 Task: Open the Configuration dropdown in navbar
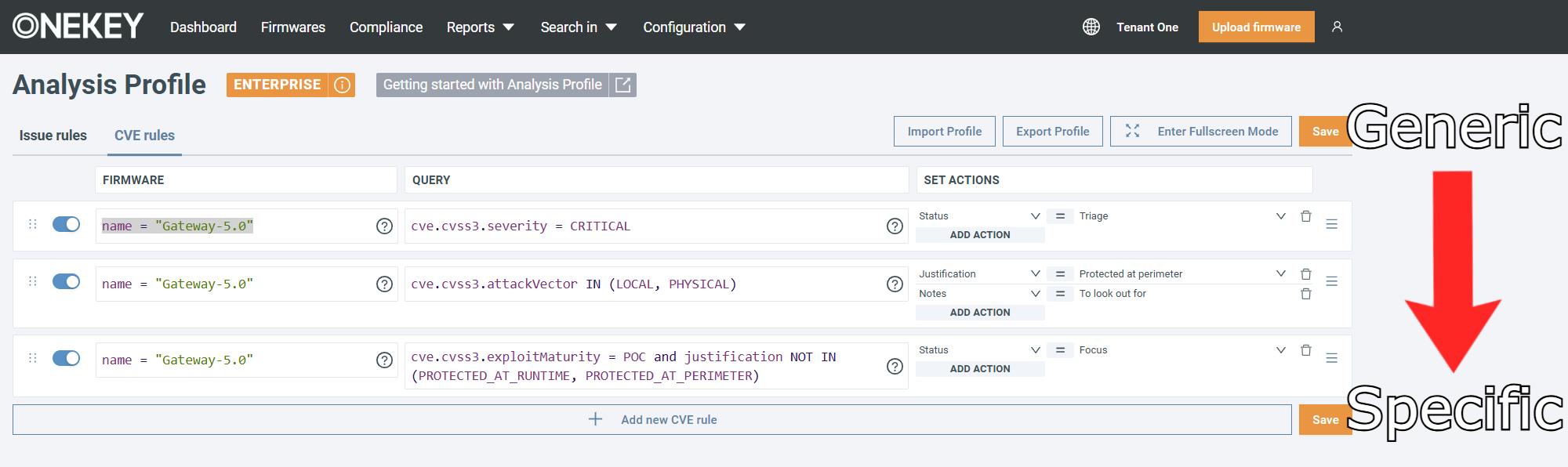click(x=693, y=27)
